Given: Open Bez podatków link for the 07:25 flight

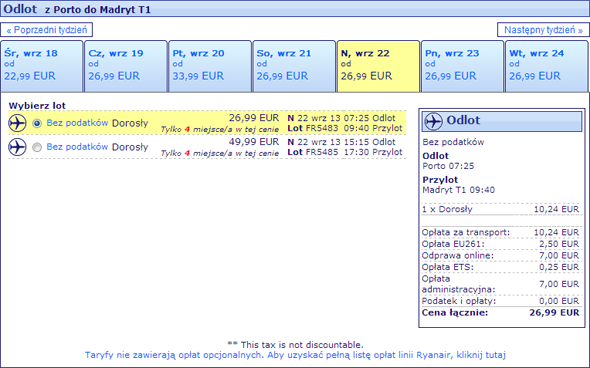Looking at the screenshot, I should coord(77,123).
